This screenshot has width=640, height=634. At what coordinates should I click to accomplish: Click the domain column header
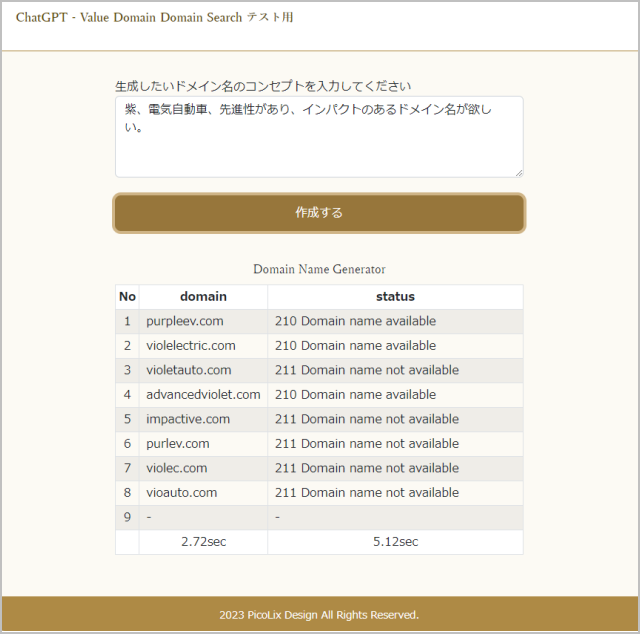tap(203, 297)
